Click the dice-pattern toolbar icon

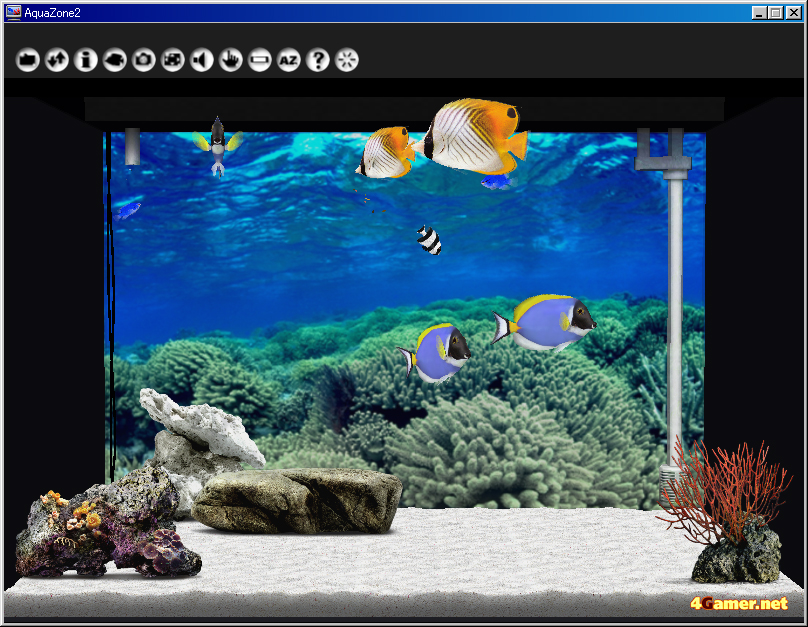pyautogui.click(x=173, y=61)
